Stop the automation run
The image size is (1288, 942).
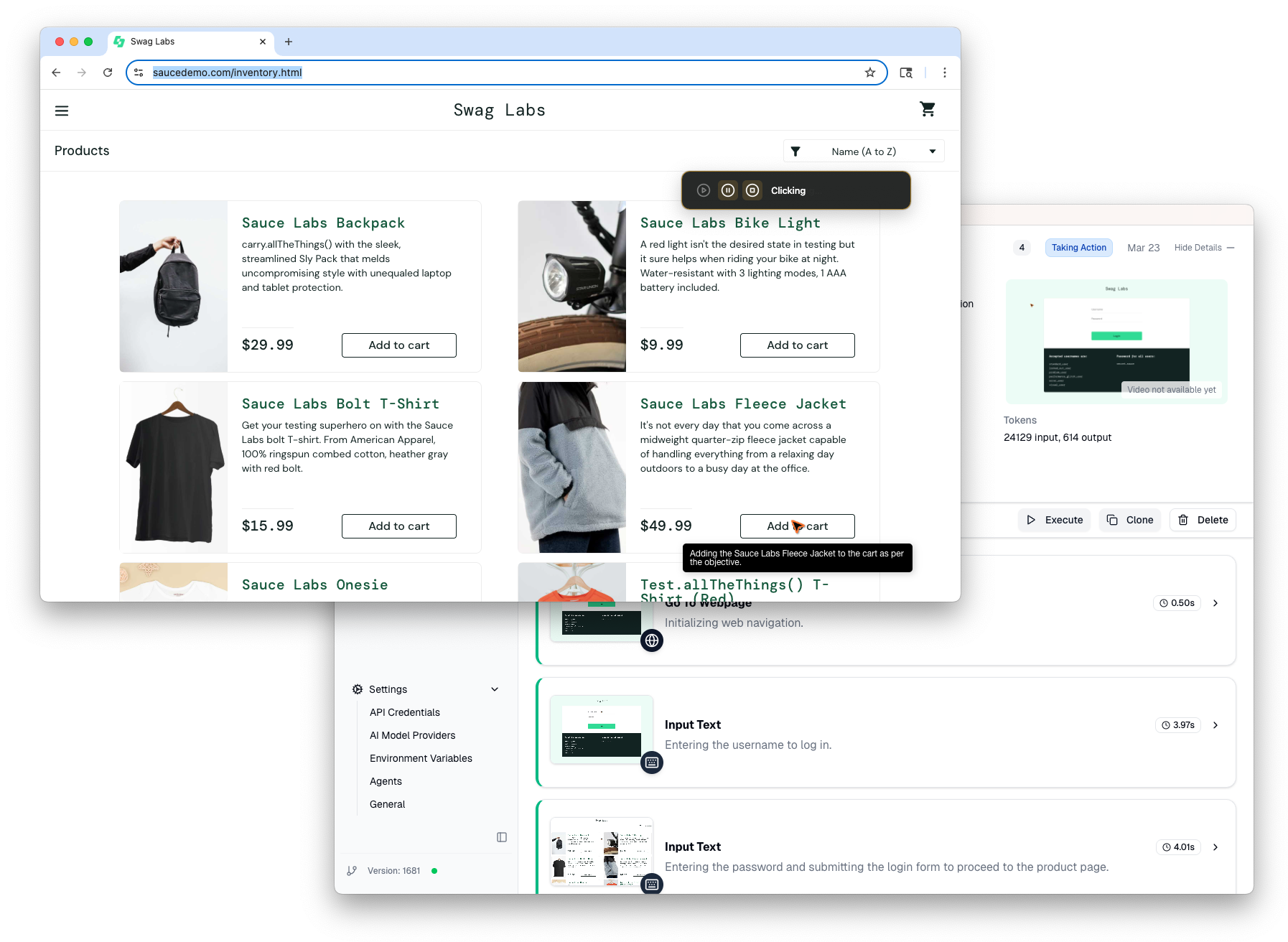coord(752,190)
